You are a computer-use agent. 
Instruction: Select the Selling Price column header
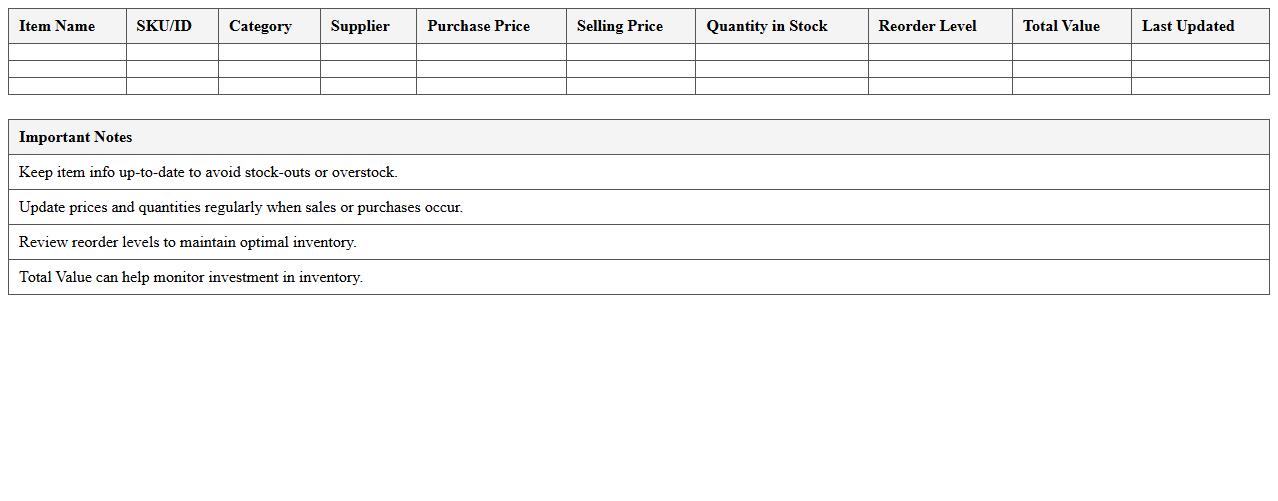click(x=619, y=26)
